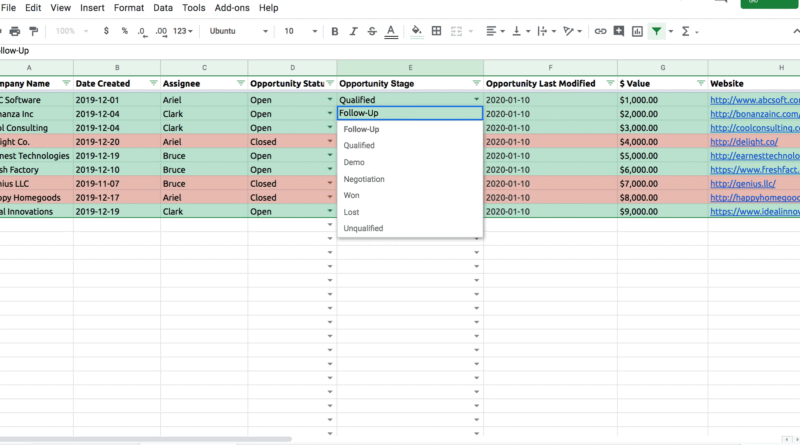Select the $5,000.00 value cell
Viewport: 800px width, 445px height.
662,156
